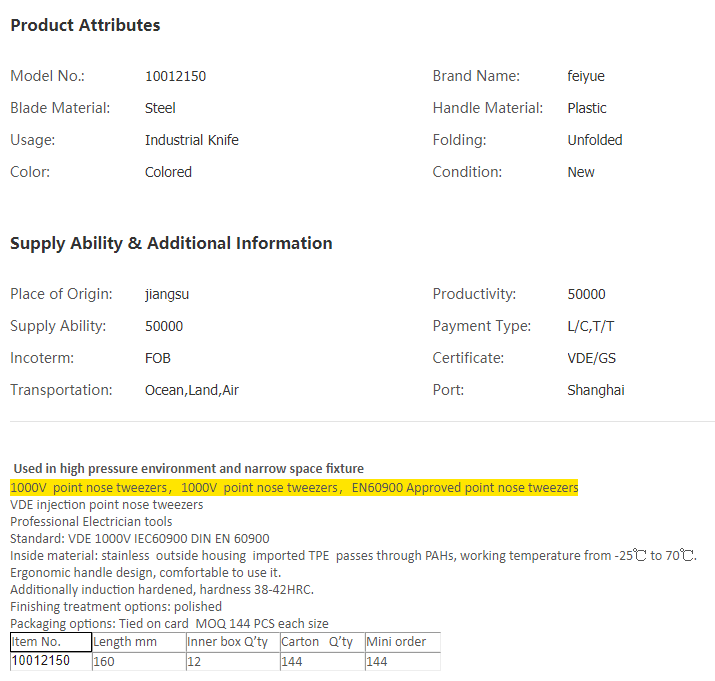Select the model number value 10012150
This screenshot has height=681, width=715.
point(175,76)
